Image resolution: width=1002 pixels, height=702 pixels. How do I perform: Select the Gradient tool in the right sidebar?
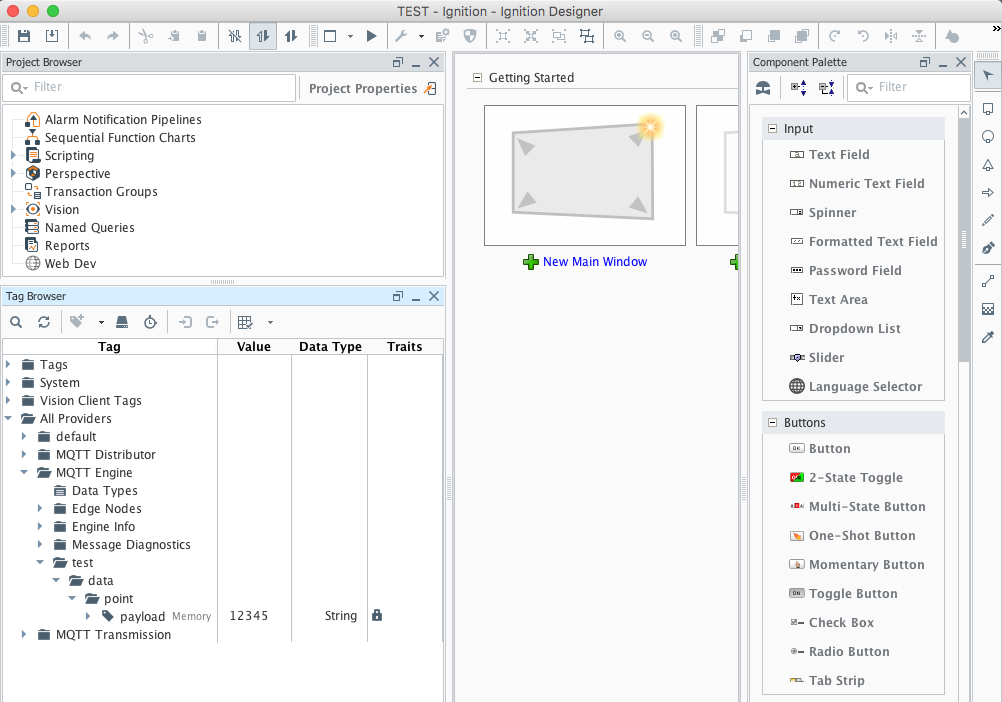988,309
